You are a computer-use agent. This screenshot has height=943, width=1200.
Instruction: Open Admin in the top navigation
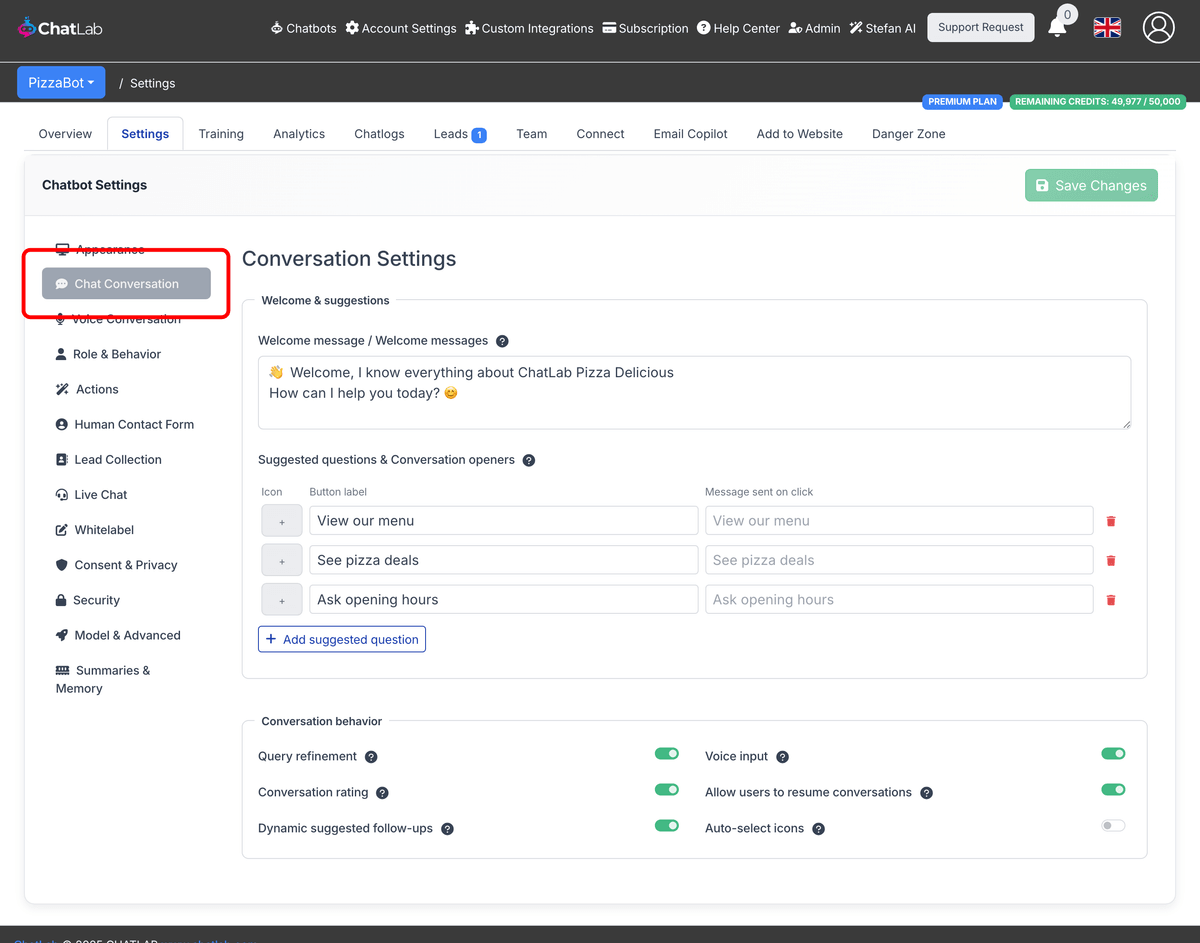[x=814, y=28]
